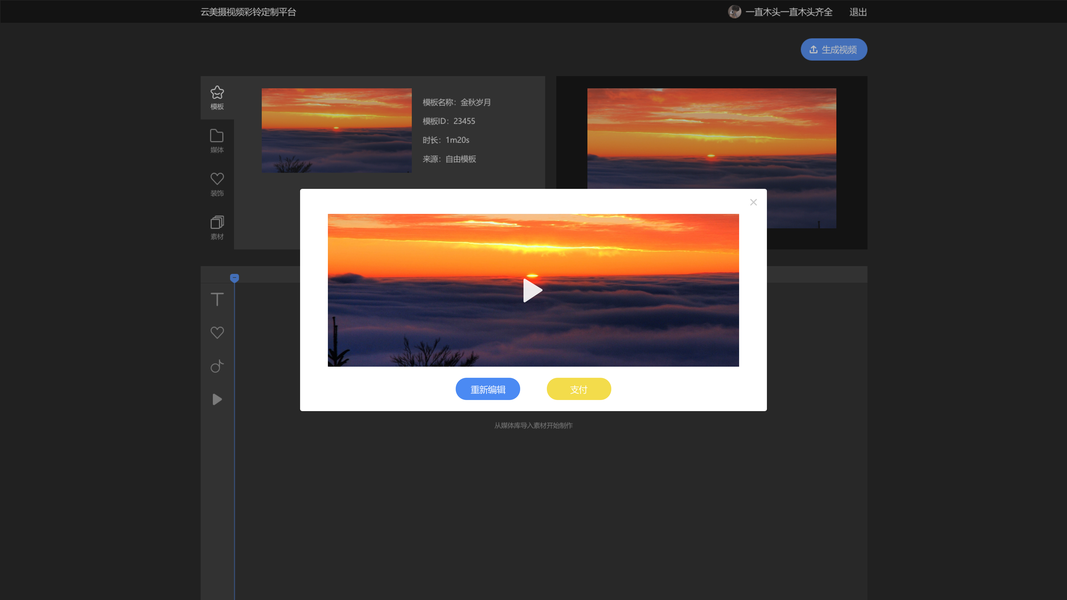Open the 媒体 media folder tab
The width and height of the screenshot is (1067, 600).
[x=217, y=141]
